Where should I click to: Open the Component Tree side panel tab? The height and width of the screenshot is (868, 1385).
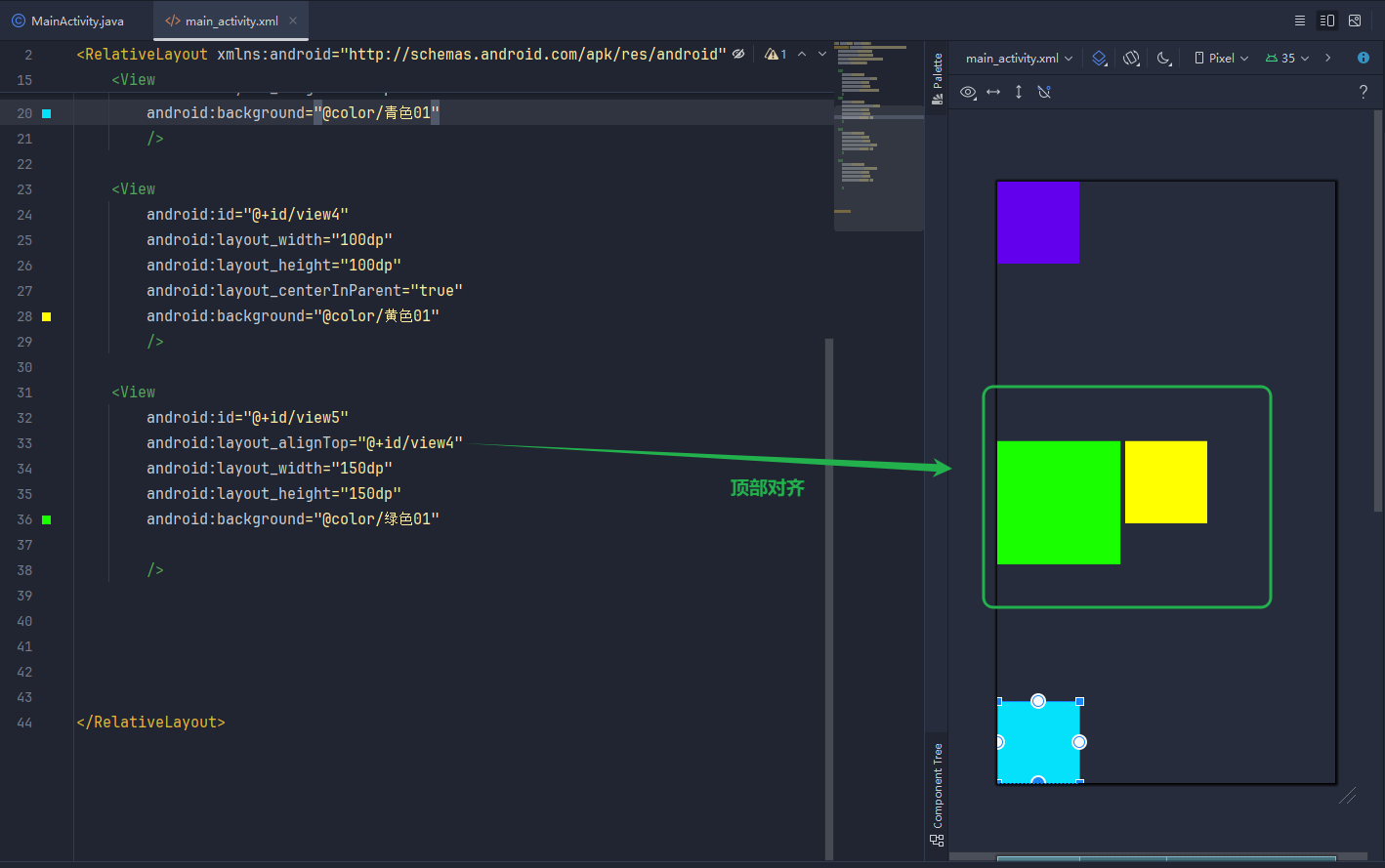[937, 794]
